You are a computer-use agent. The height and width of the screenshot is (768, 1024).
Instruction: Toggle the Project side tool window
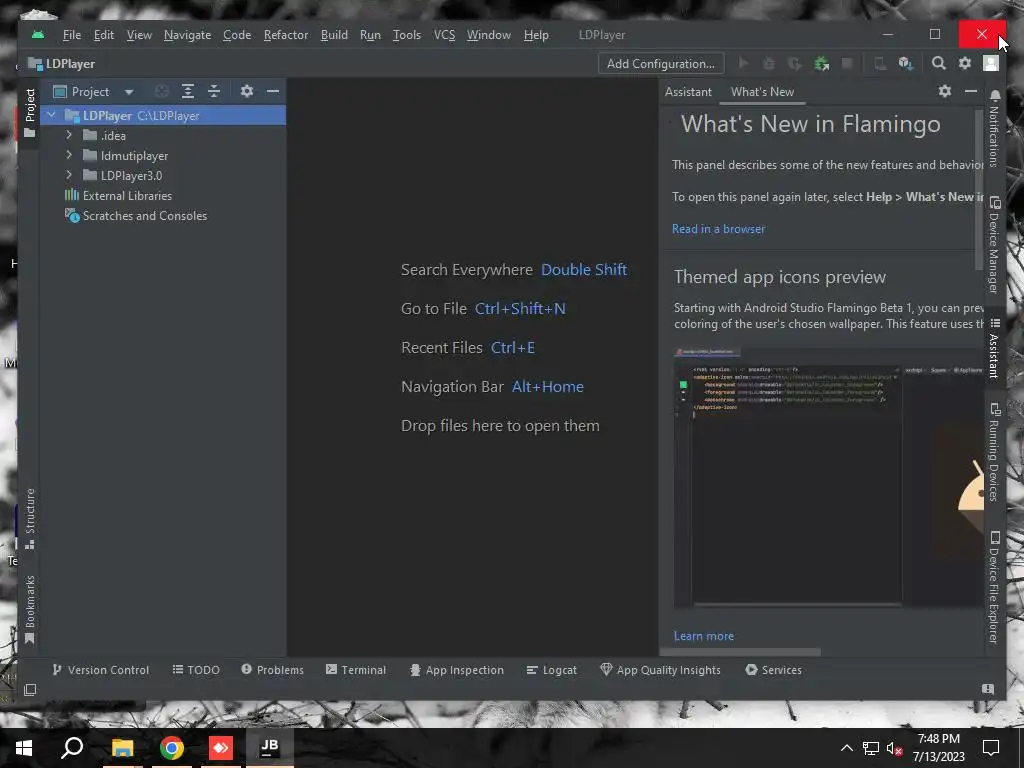click(x=30, y=113)
